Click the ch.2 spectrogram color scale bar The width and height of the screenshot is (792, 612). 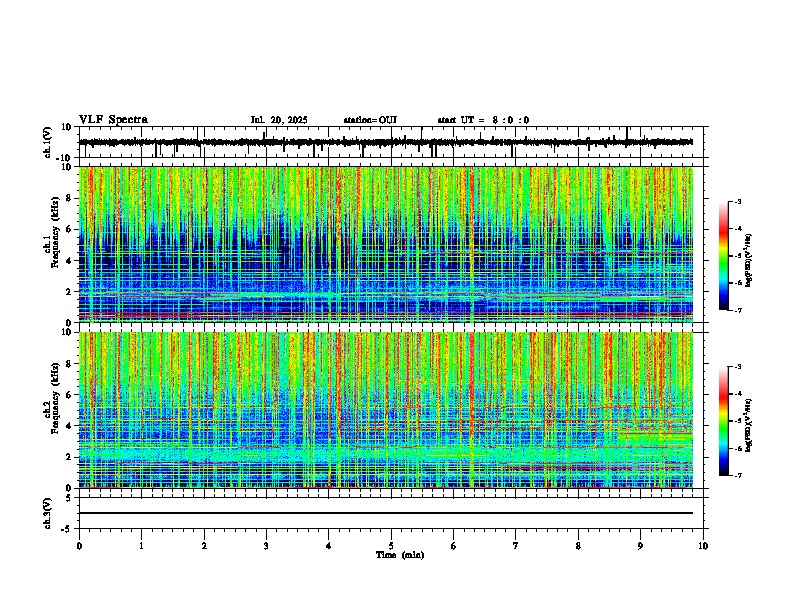(724, 421)
